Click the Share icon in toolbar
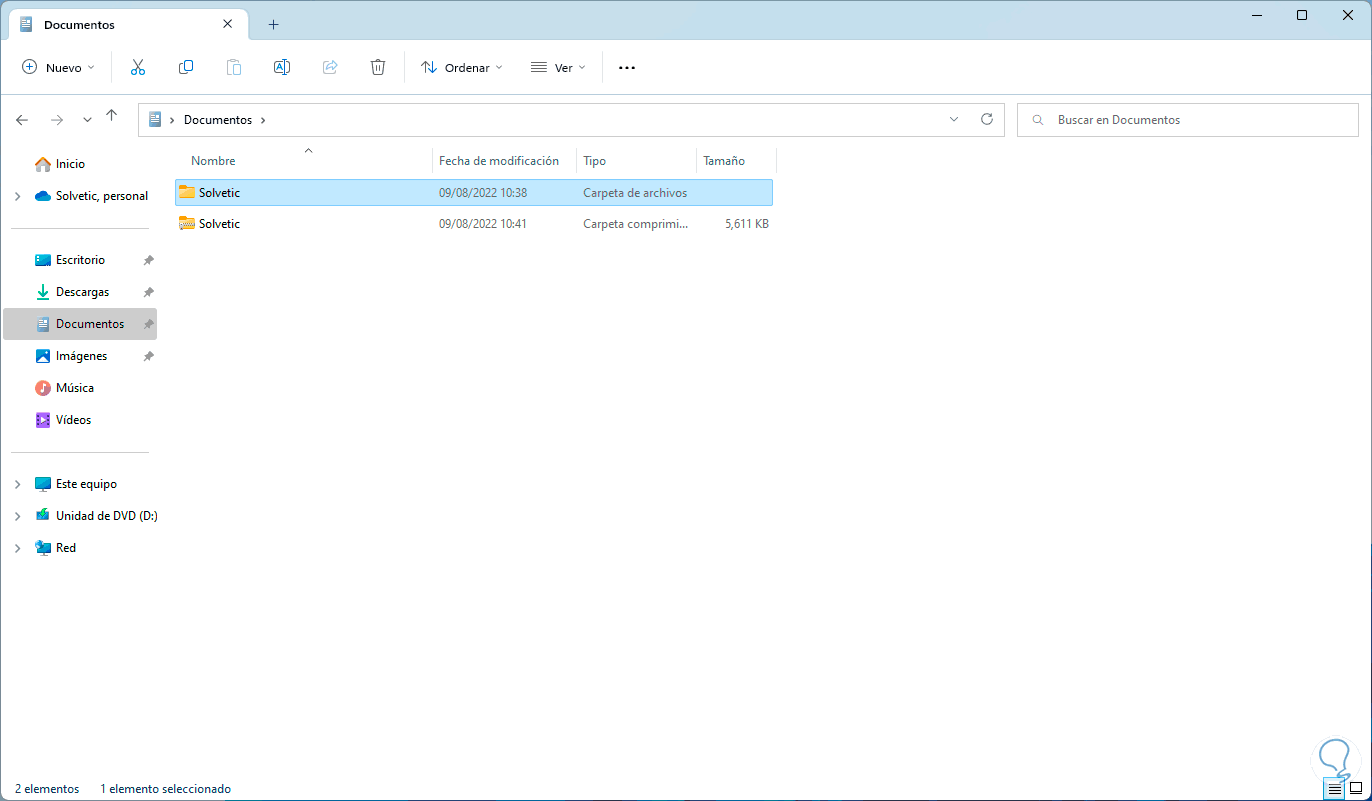 [330, 67]
